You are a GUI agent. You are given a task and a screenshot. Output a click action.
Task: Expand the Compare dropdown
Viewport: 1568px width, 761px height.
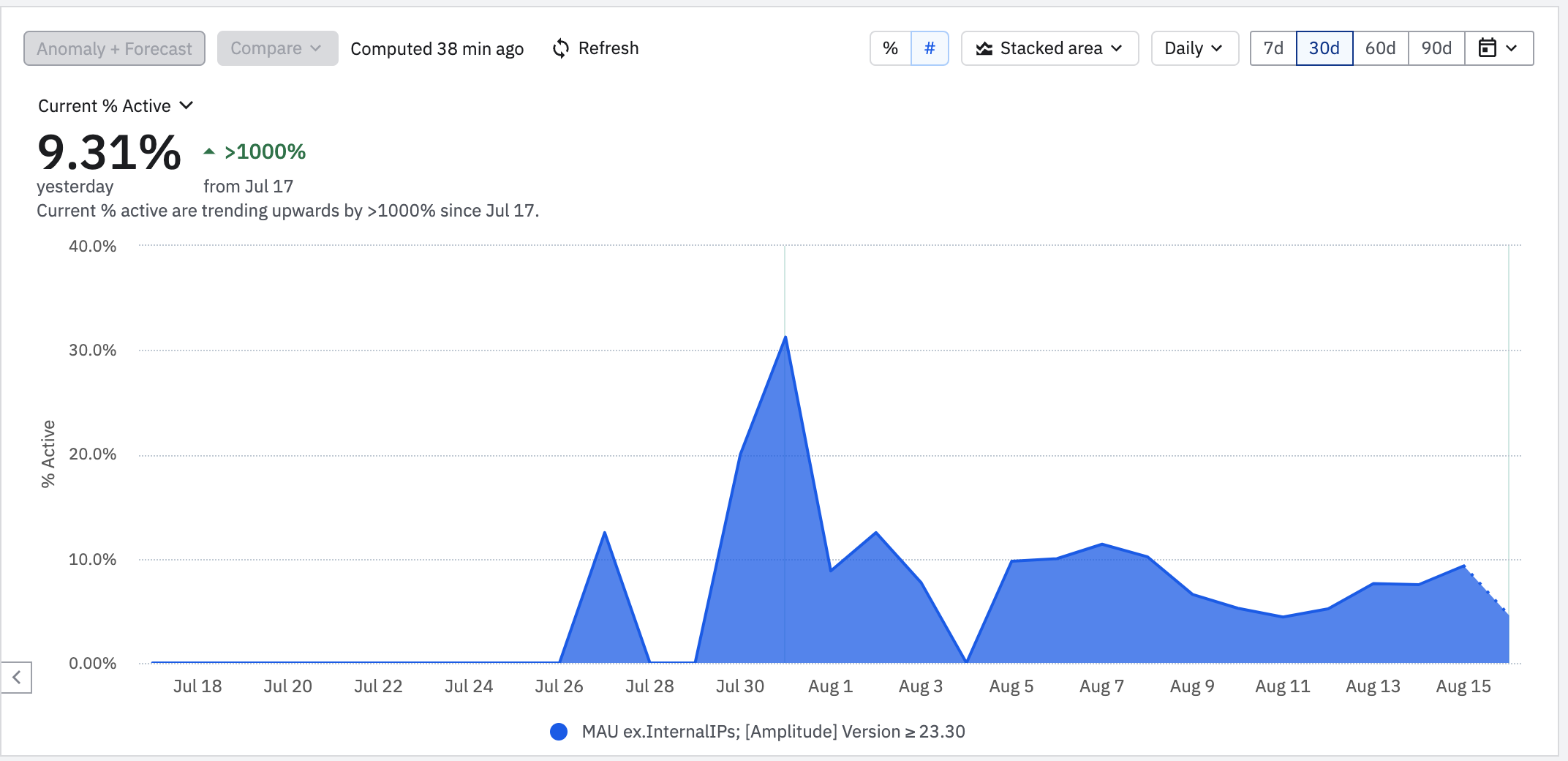click(277, 48)
